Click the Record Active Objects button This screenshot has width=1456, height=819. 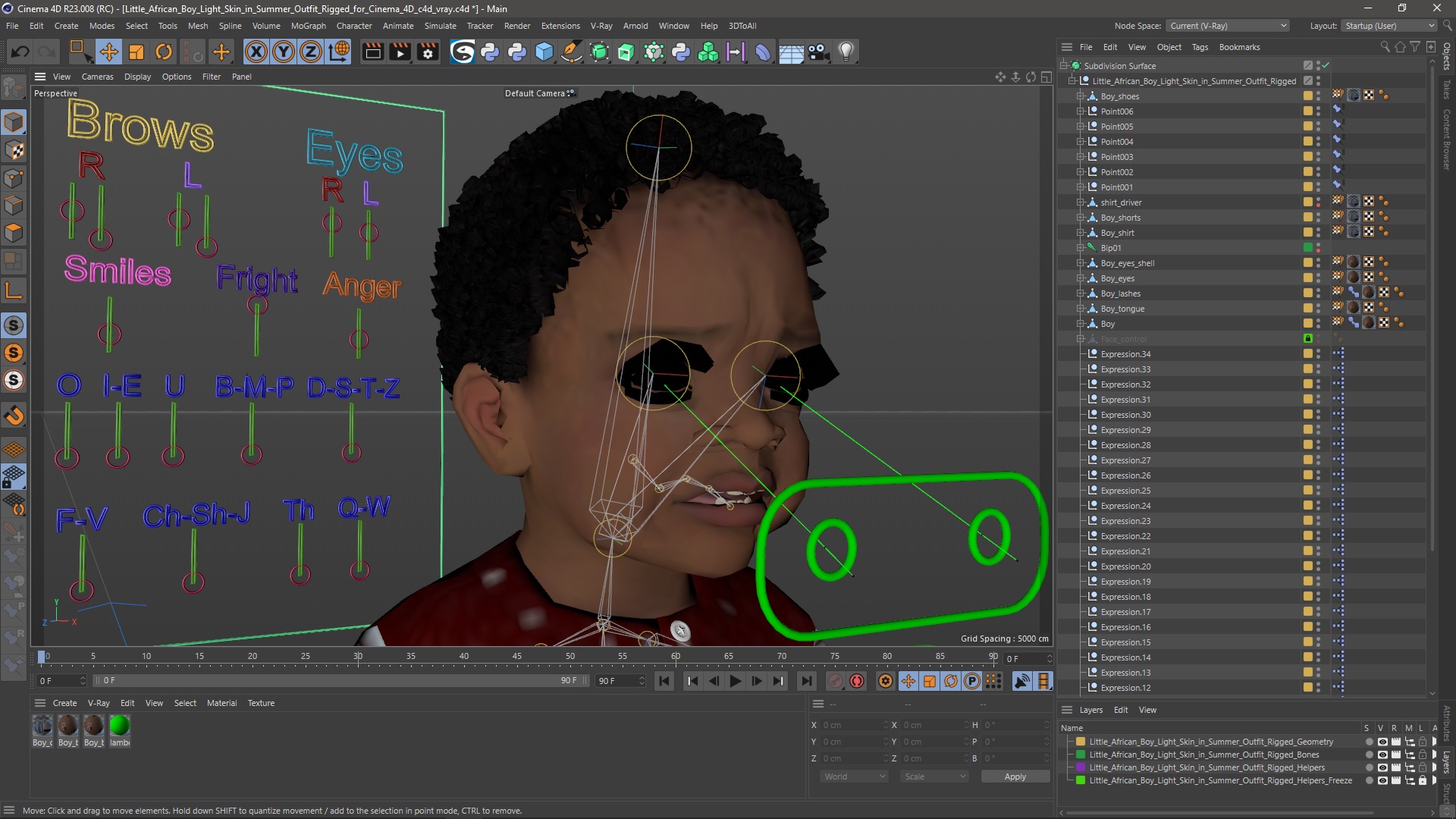836,681
